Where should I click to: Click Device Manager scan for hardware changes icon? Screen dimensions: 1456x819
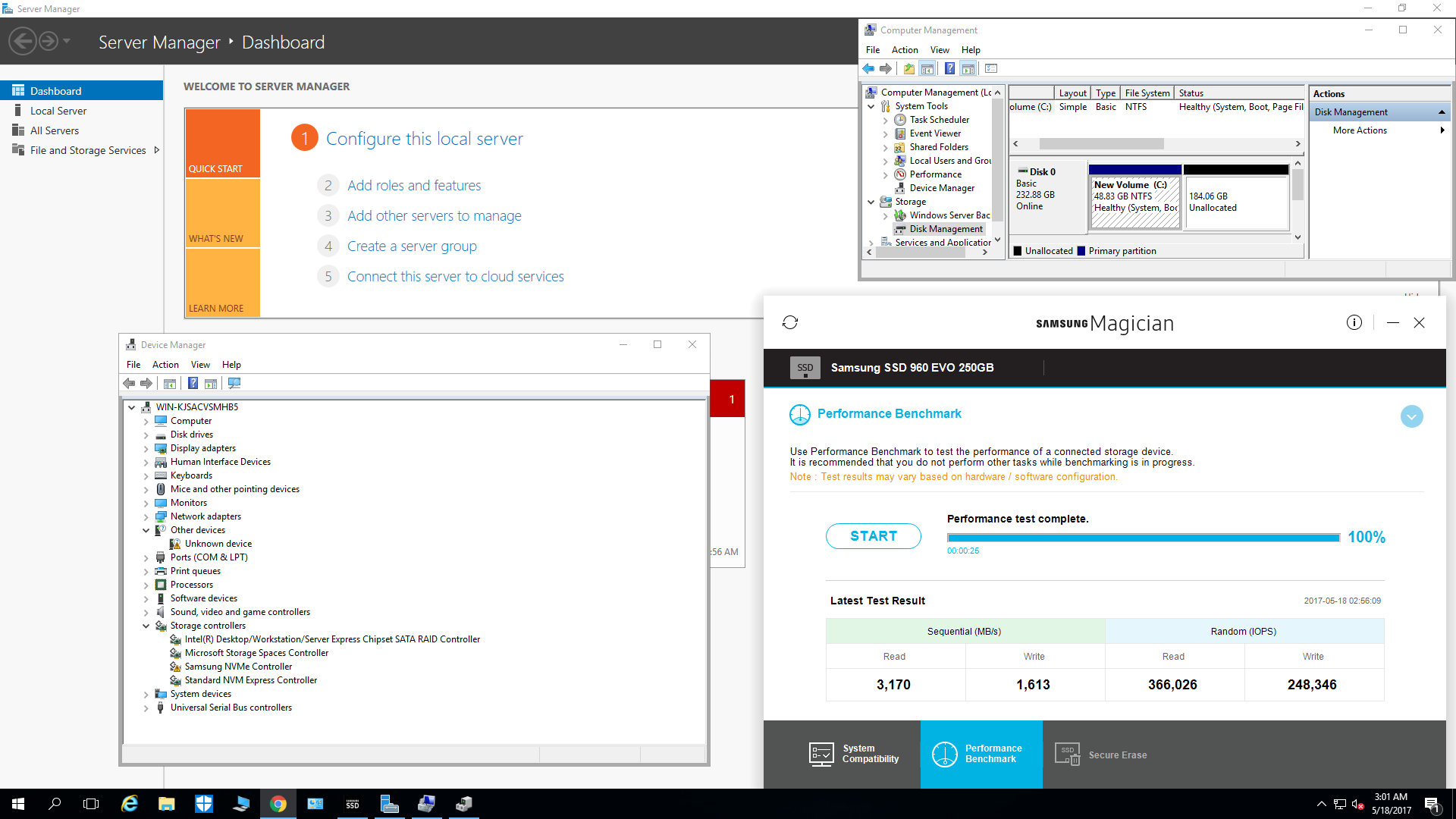(234, 384)
